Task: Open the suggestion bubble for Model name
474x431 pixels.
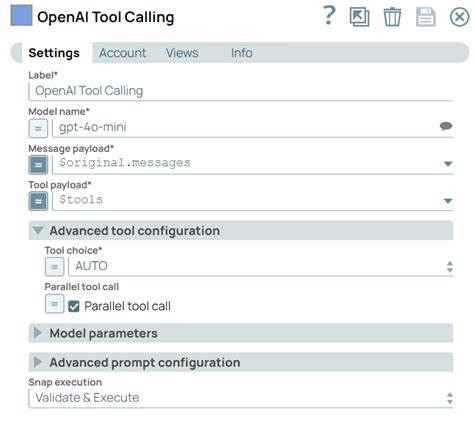Action: (x=446, y=126)
